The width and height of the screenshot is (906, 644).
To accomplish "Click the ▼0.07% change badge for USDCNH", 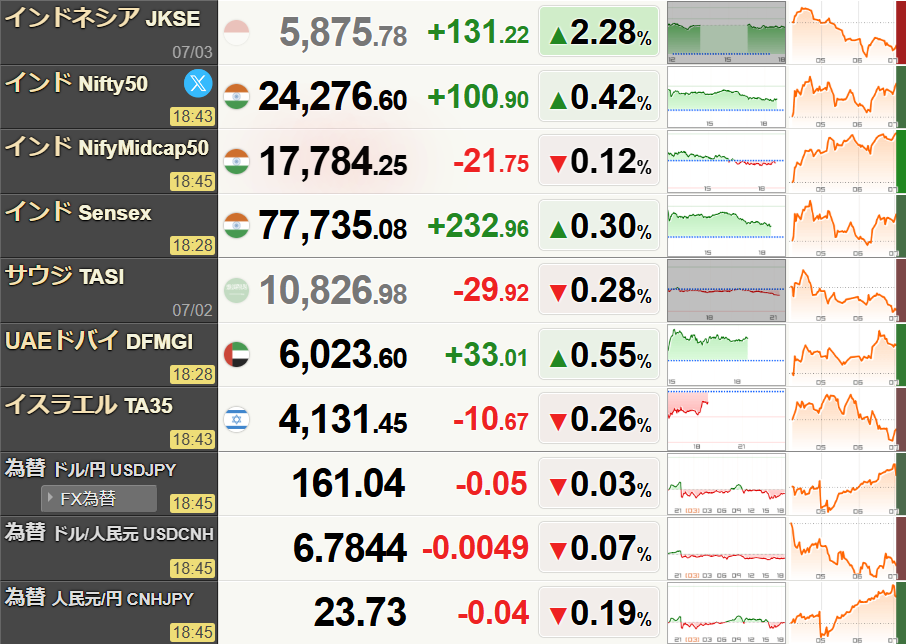I will pyautogui.click(x=599, y=548).
